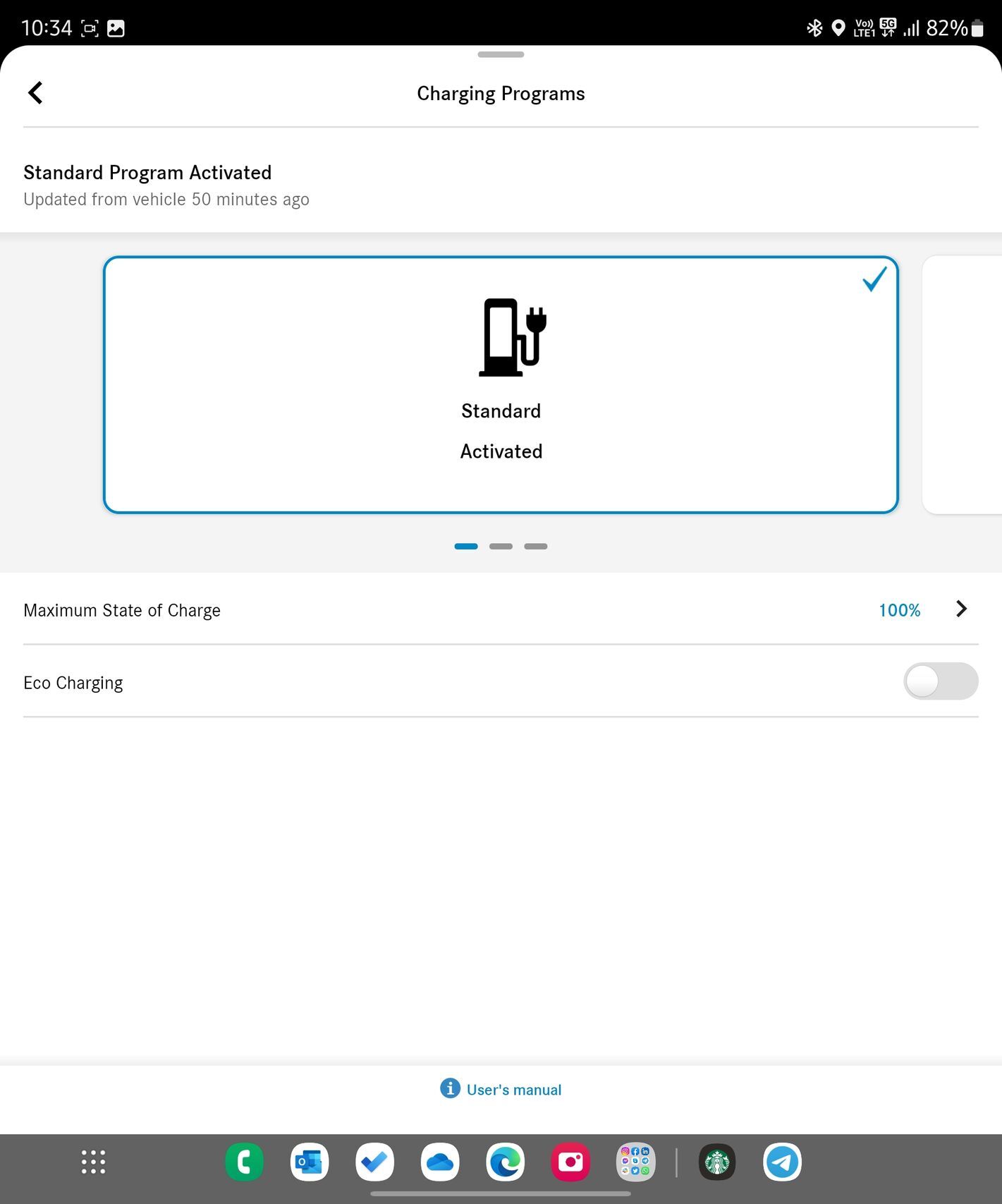Tap the back arrow icon
Image resolution: width=1002 pixels, height=1204 pixels.
point(35,93)
